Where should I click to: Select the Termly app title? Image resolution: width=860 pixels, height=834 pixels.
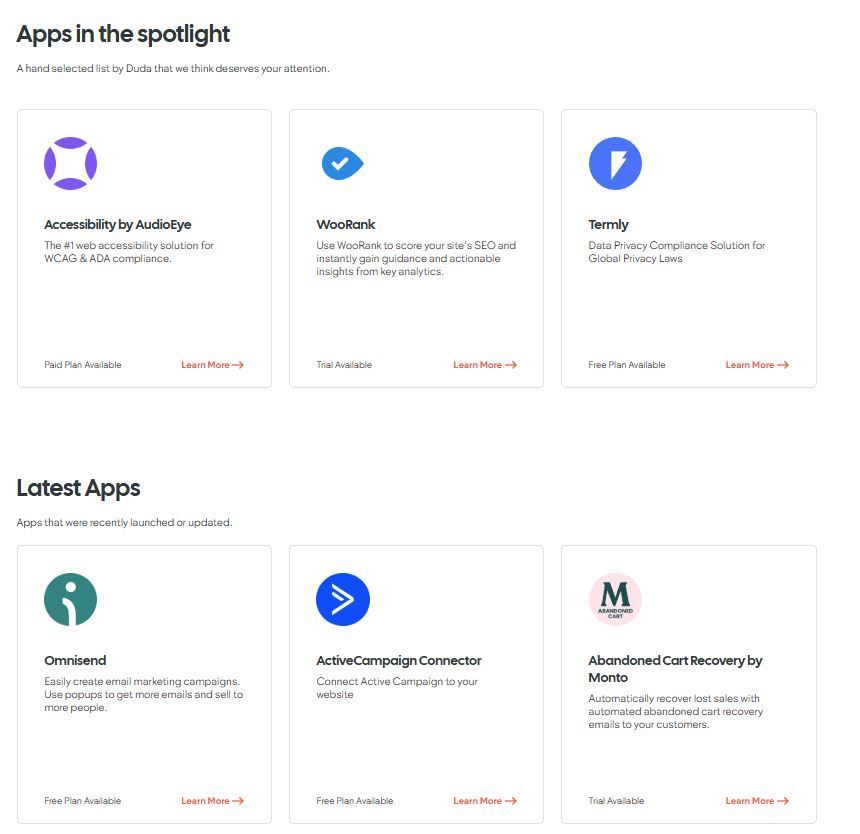(608, 225)
